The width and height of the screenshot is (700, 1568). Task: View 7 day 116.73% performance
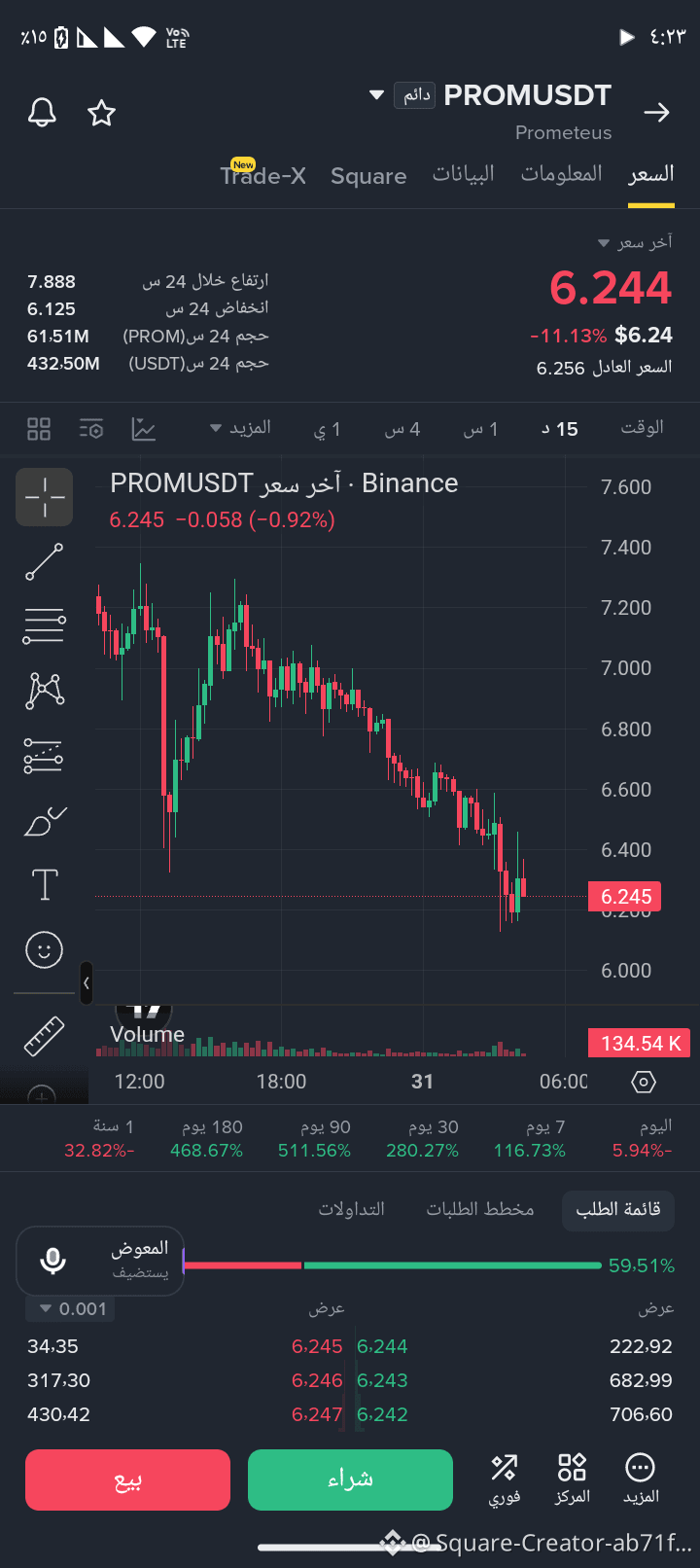(530, 1138)
